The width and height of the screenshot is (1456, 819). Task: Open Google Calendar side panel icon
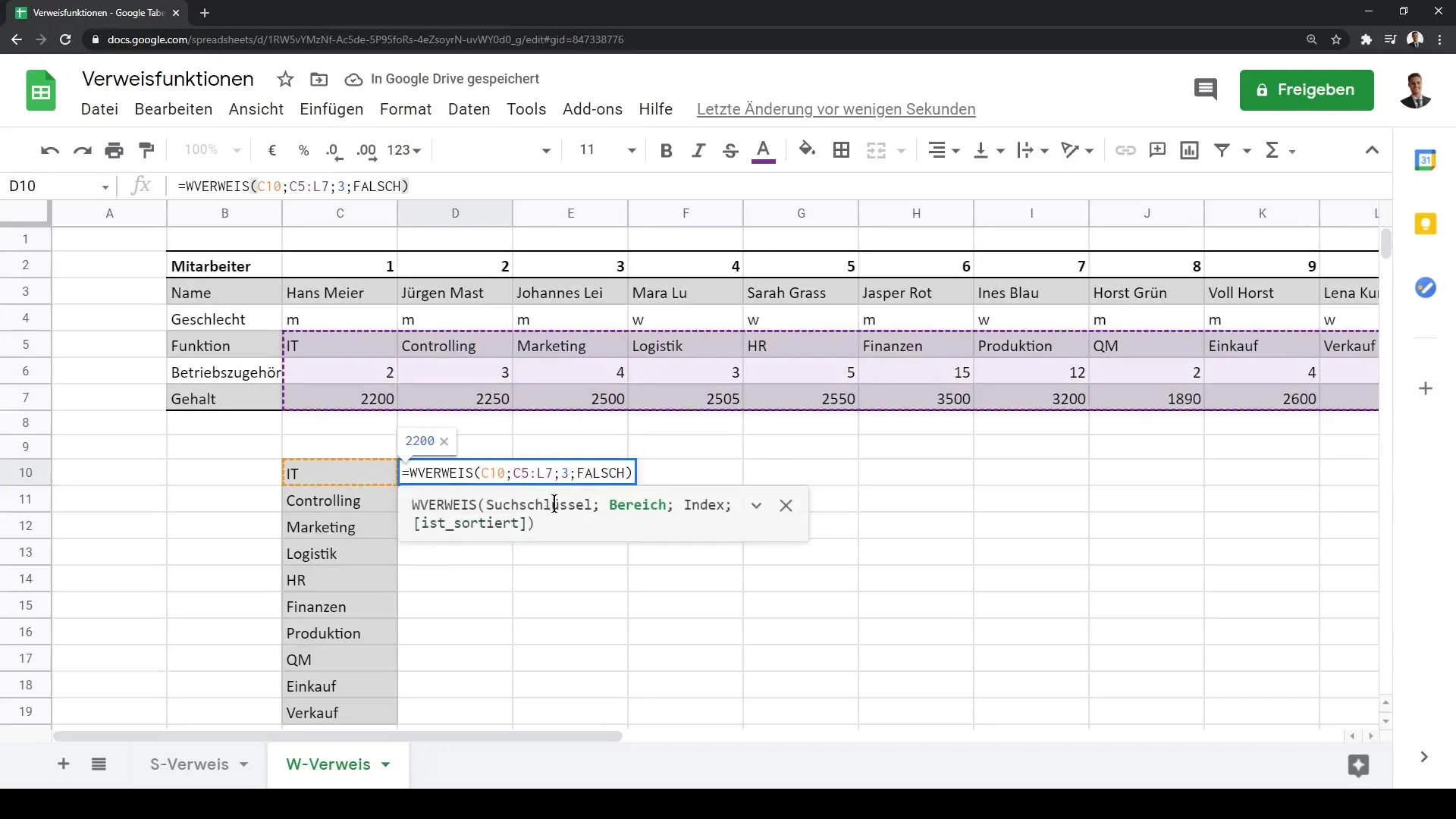(1426, 160)
